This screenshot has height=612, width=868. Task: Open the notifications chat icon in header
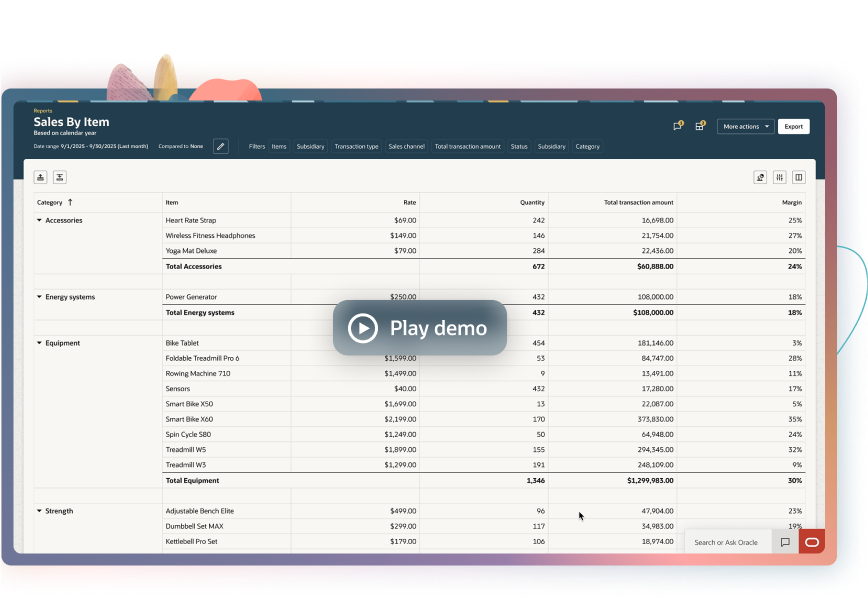pyautogui.click(x=678, y=126)
